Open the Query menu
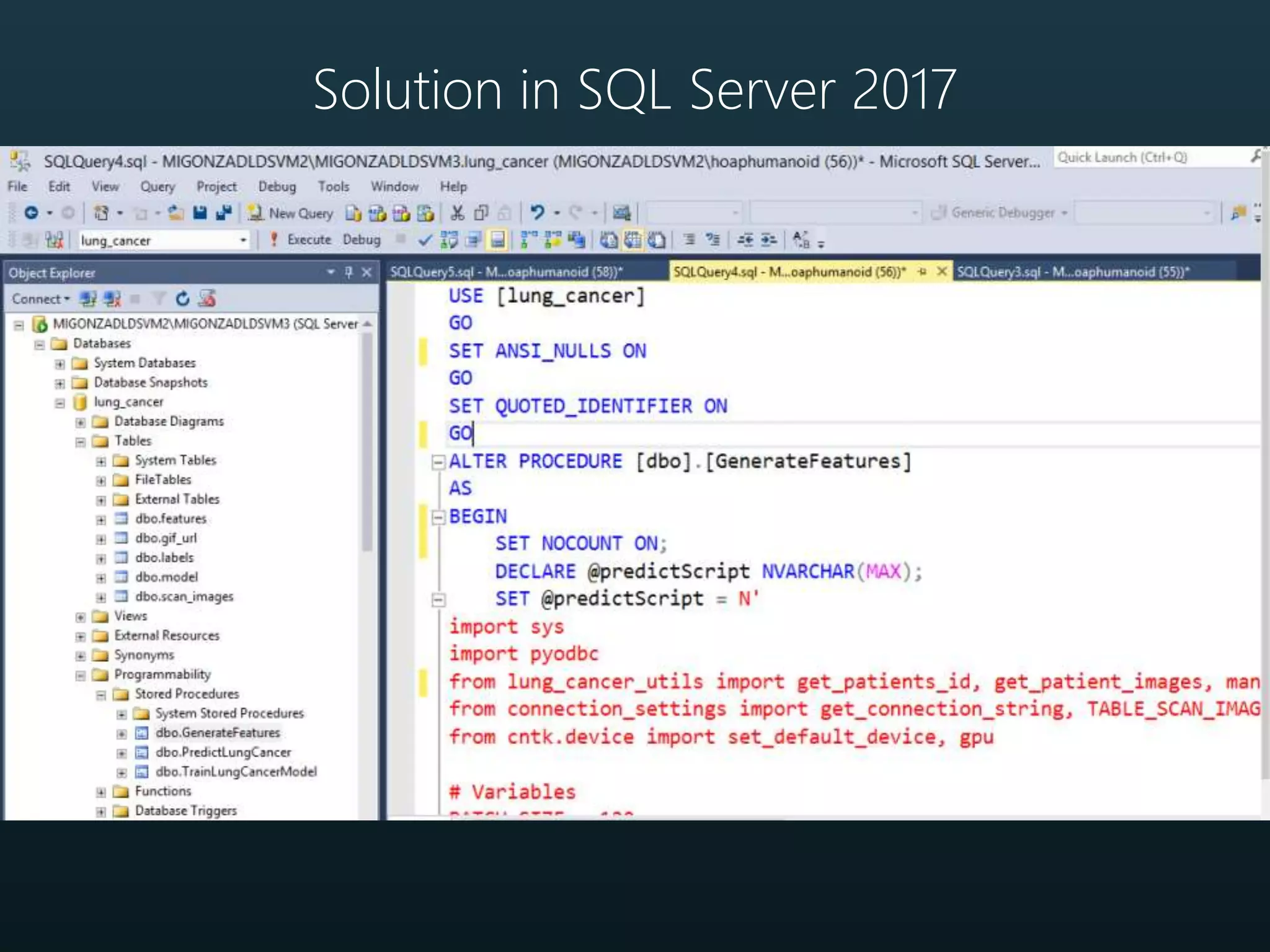 point(158,187)
